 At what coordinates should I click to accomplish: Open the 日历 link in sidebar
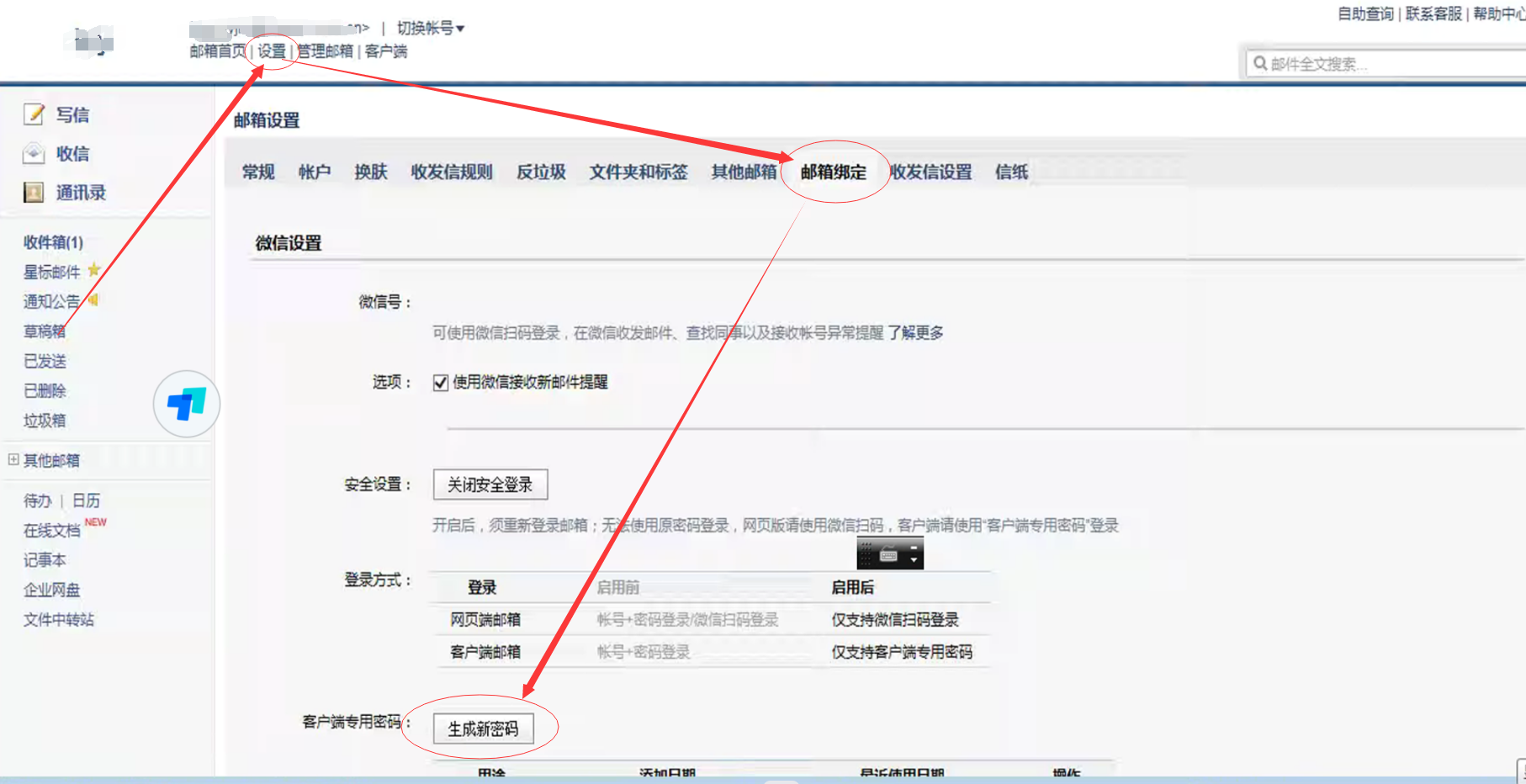click(x=86, y=501)
